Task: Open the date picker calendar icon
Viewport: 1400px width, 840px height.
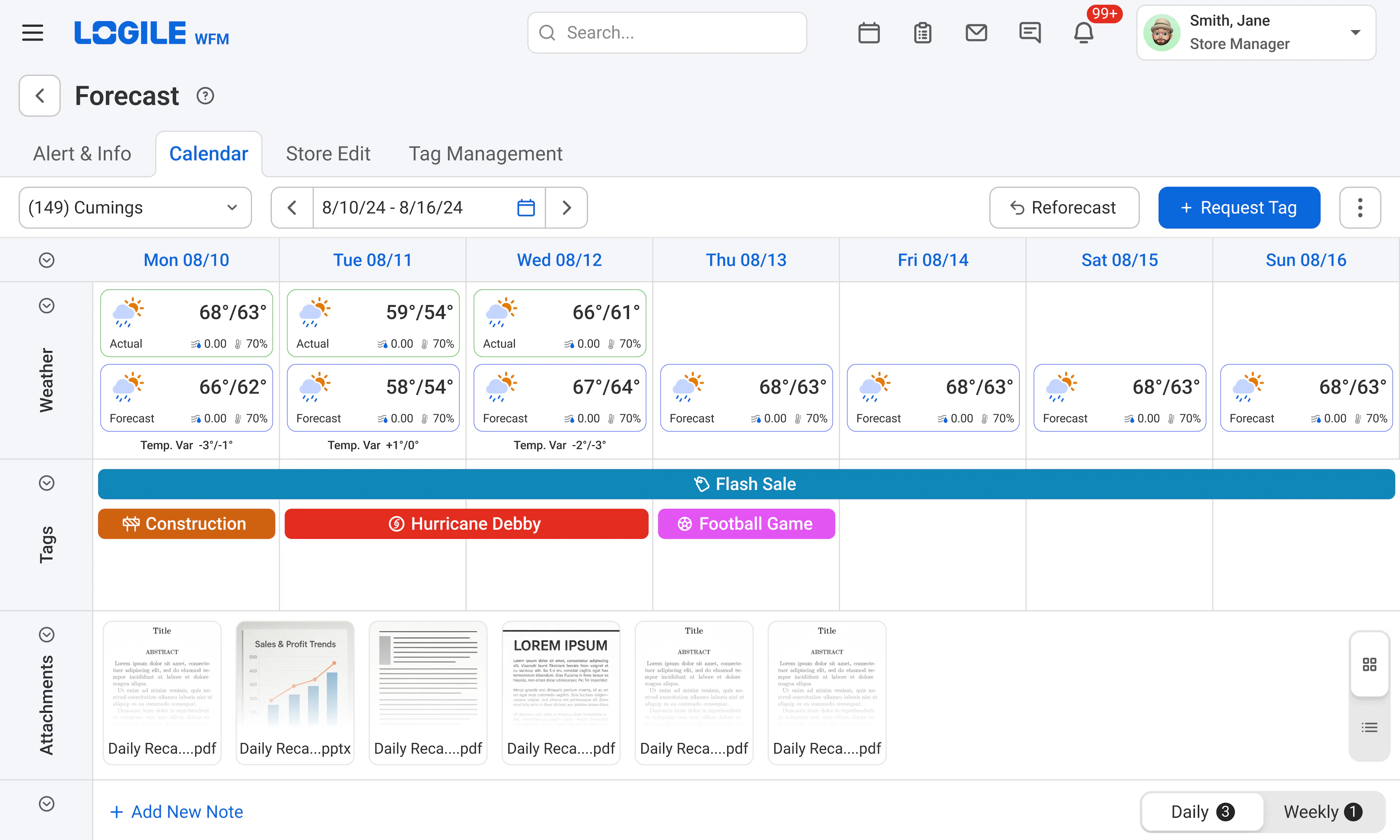Action: click(x=526, y=208)
